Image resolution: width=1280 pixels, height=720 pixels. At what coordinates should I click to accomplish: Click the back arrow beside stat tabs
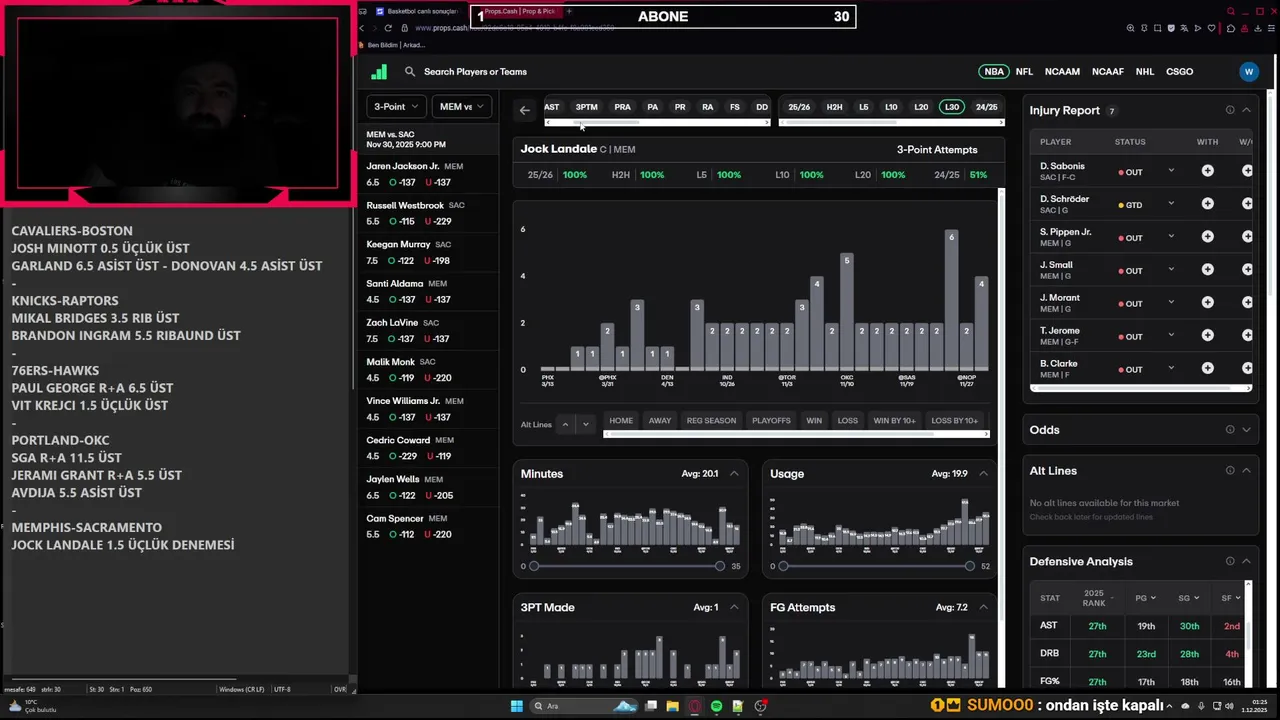point(525,110)
